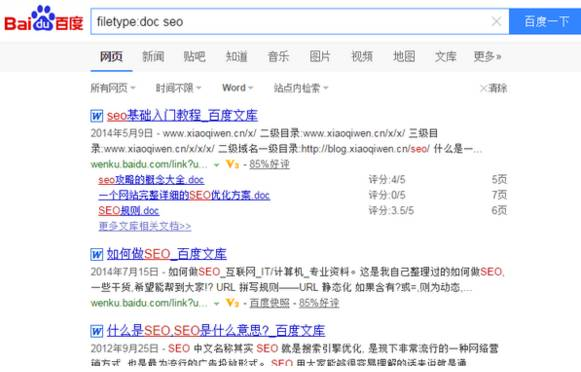Image resolution: width=581 pixels, height=372 pixels.
Task: Expand arrow next to second wenku.baidu.com URL
Action: pos(217,303)
